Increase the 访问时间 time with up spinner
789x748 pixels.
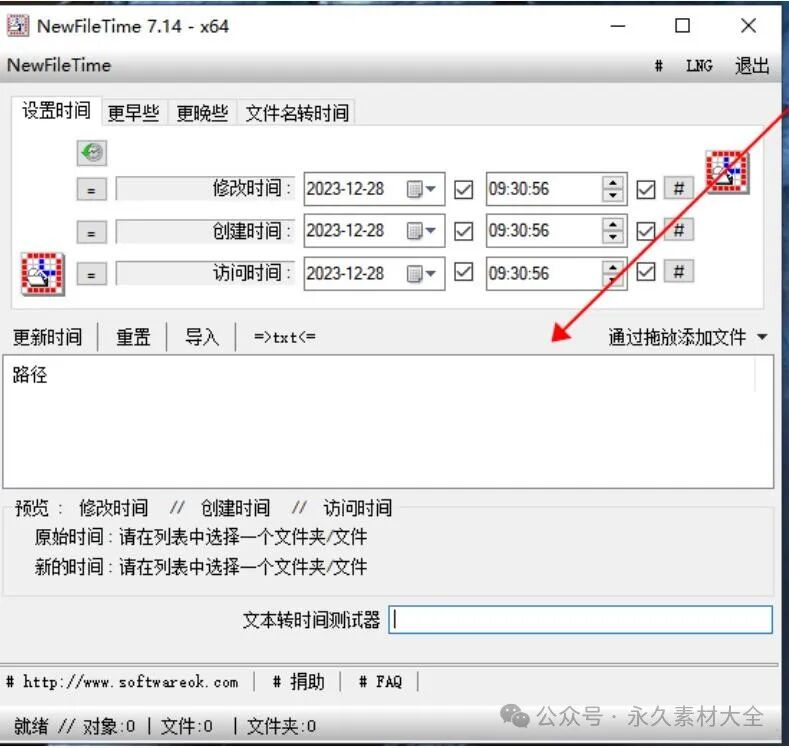612,267
